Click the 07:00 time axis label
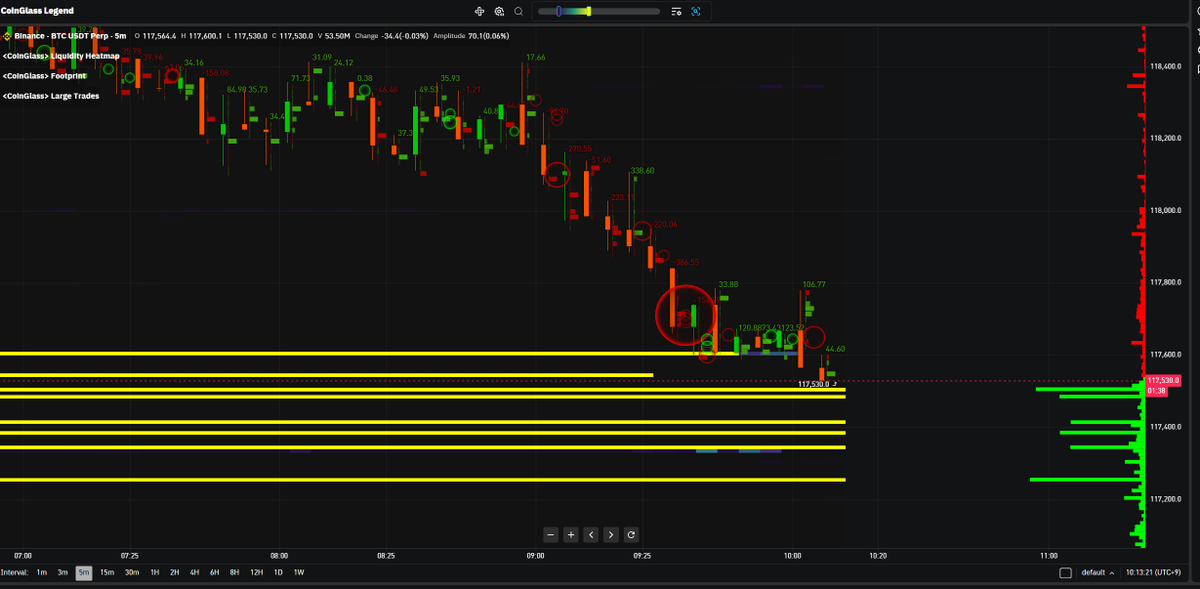 point(23,555)
